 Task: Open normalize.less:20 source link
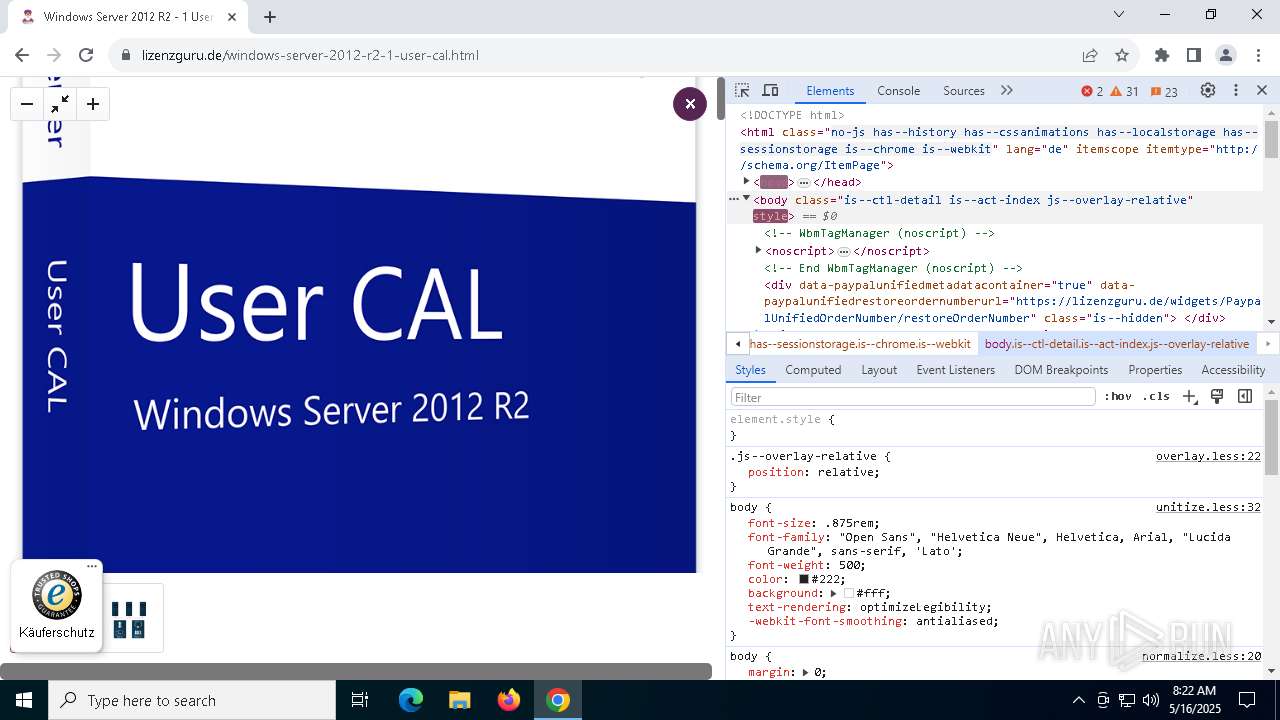[1201, 656]
